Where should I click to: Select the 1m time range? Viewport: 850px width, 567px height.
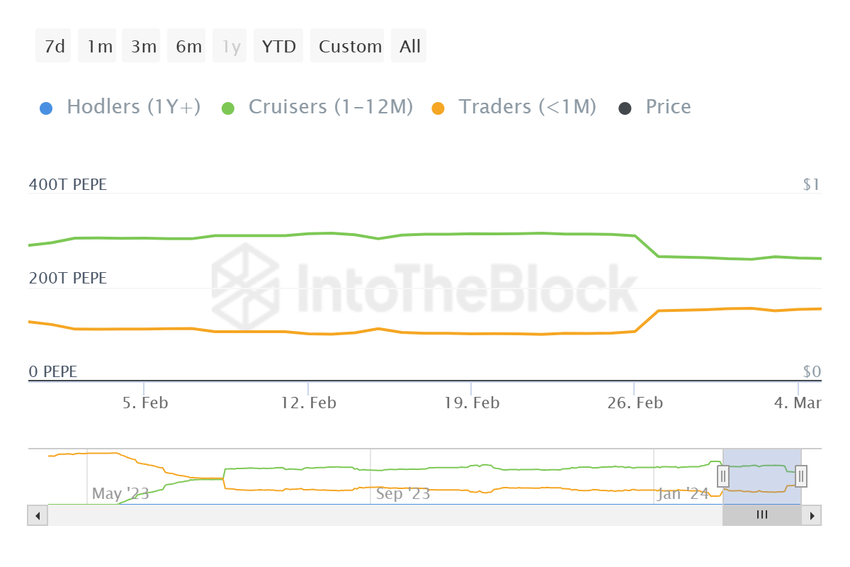(99, 46)
